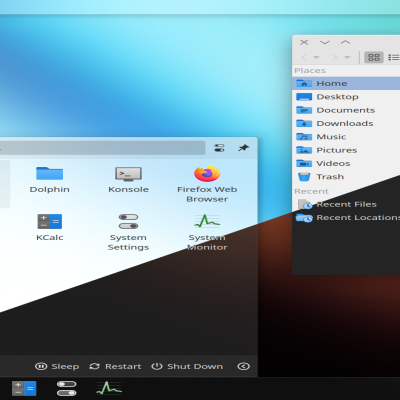The image size is (400, 400).
Task: Click System Monitor icon in taskbar
Action: [x=109, y=388]
